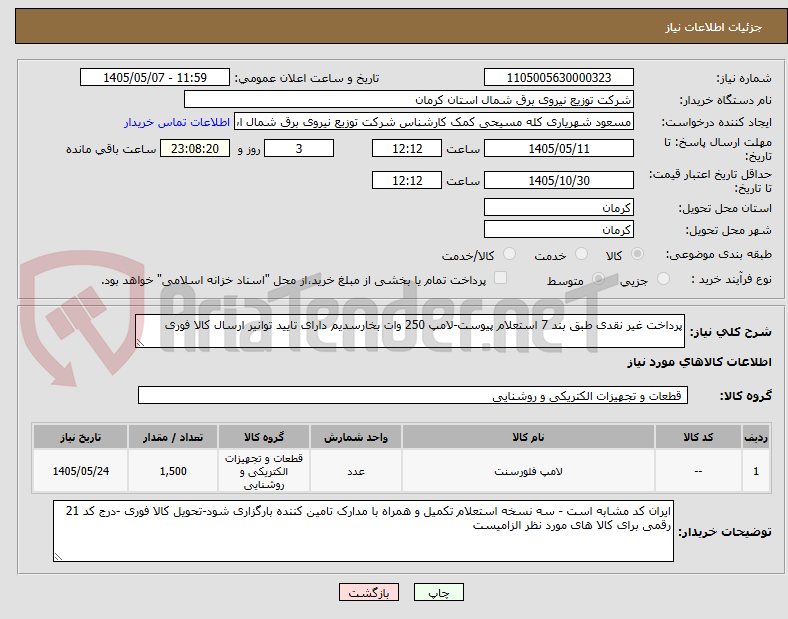
Task: Click the resize handle of the description textarea
Action: click(140, 343)
